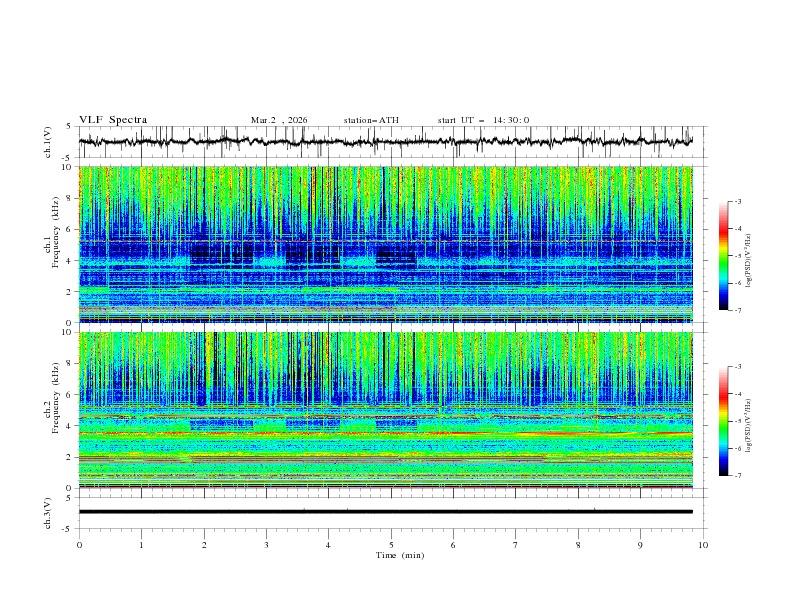Click the time axis tick labeled 3
The height and width of the screenshot is (612, 792).
click(266, 545)
